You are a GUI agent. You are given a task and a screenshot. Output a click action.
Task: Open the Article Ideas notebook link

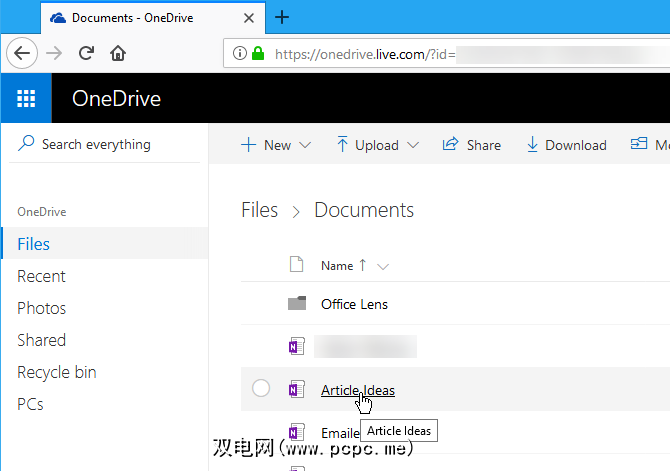(x=357, y=390)
